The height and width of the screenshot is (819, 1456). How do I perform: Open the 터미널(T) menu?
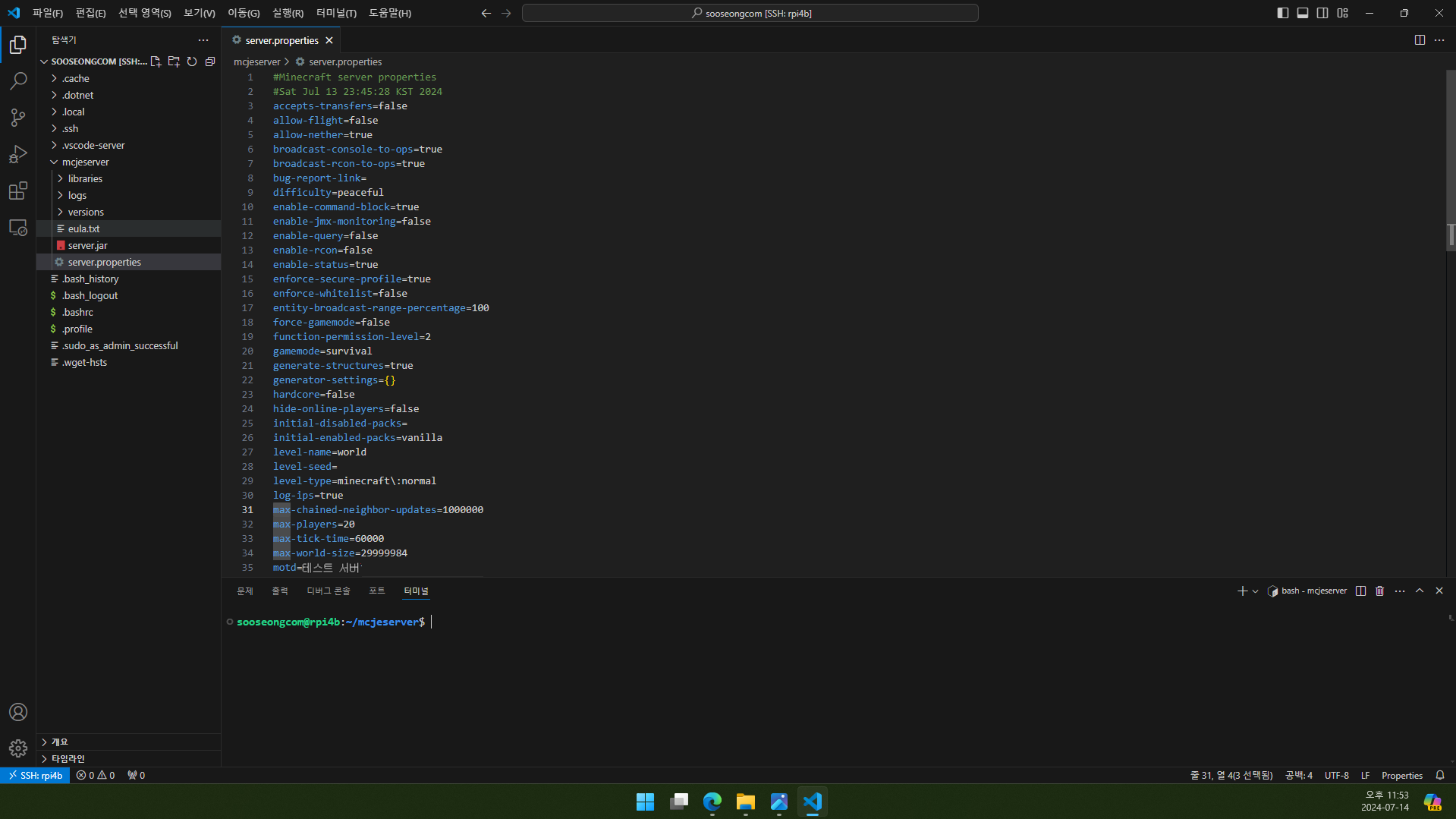[336, 13]
